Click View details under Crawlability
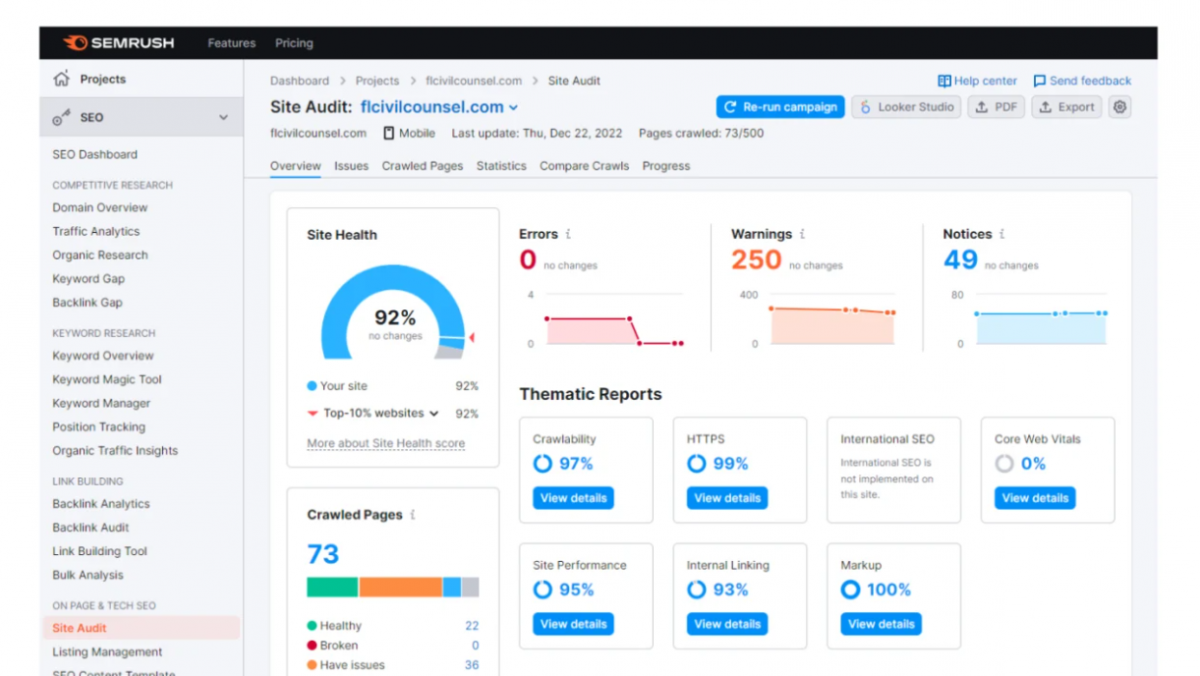The width and height of the screenshot is (1200, 676). pyautogui.click(x=573, y=498)
